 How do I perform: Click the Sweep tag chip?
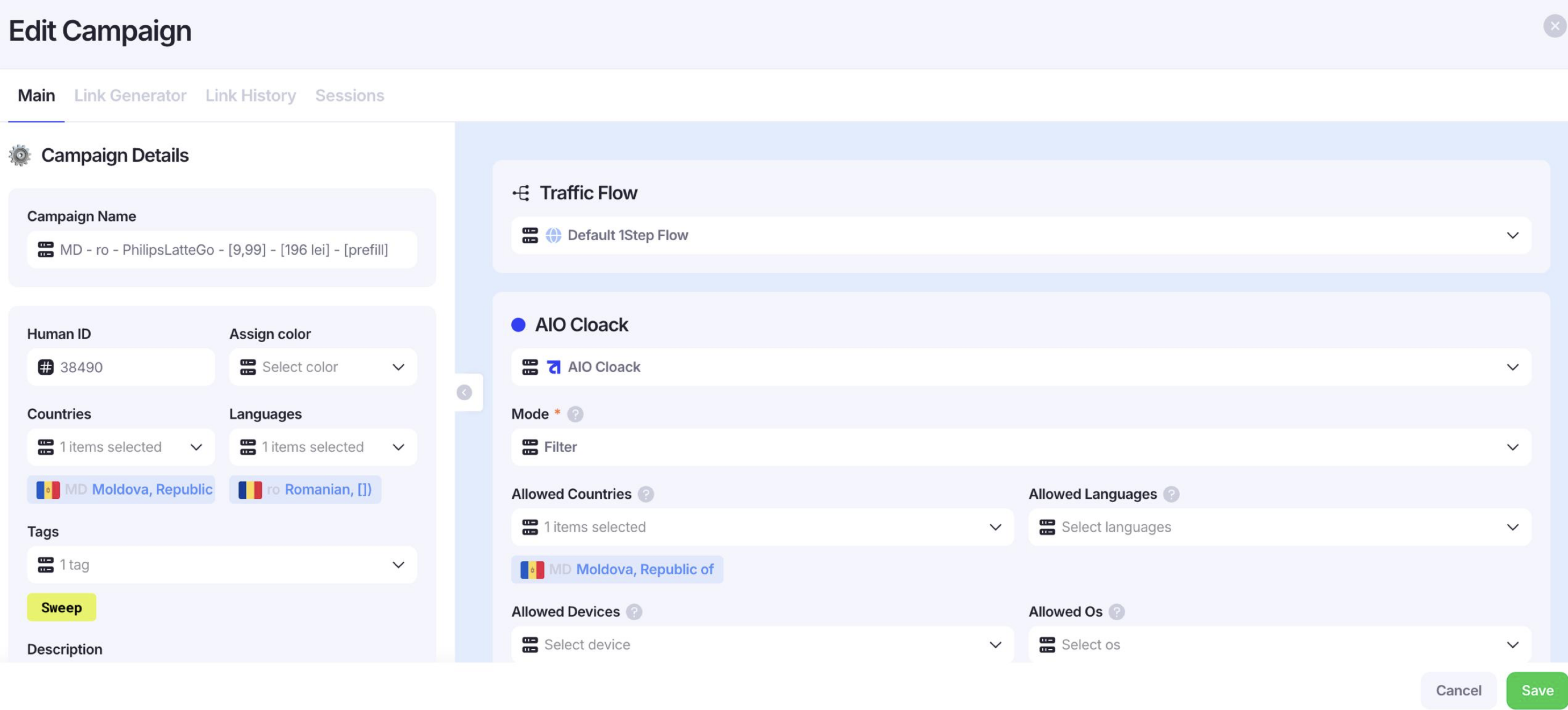[61, 608]
